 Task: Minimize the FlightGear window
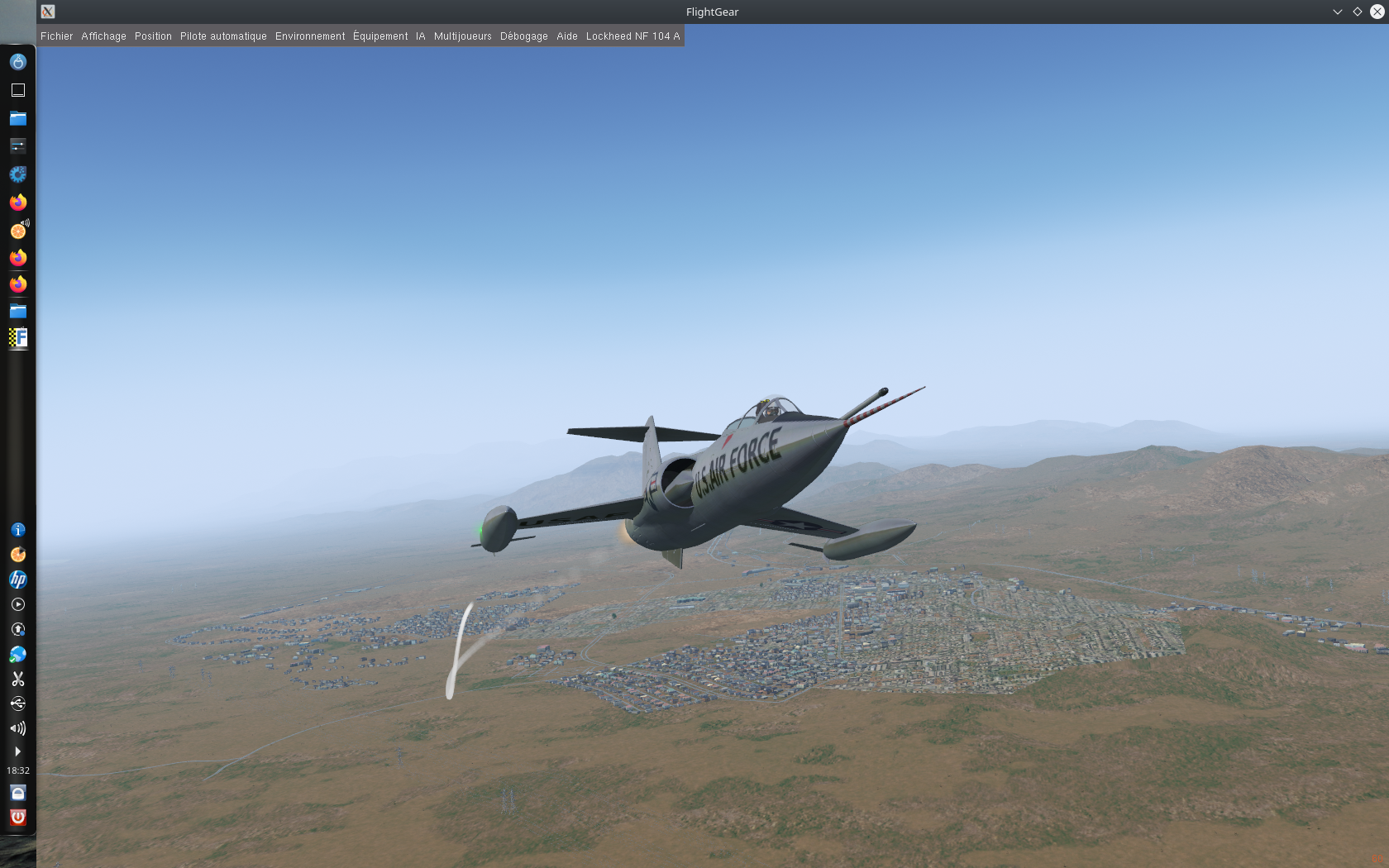pos(1338,12)
